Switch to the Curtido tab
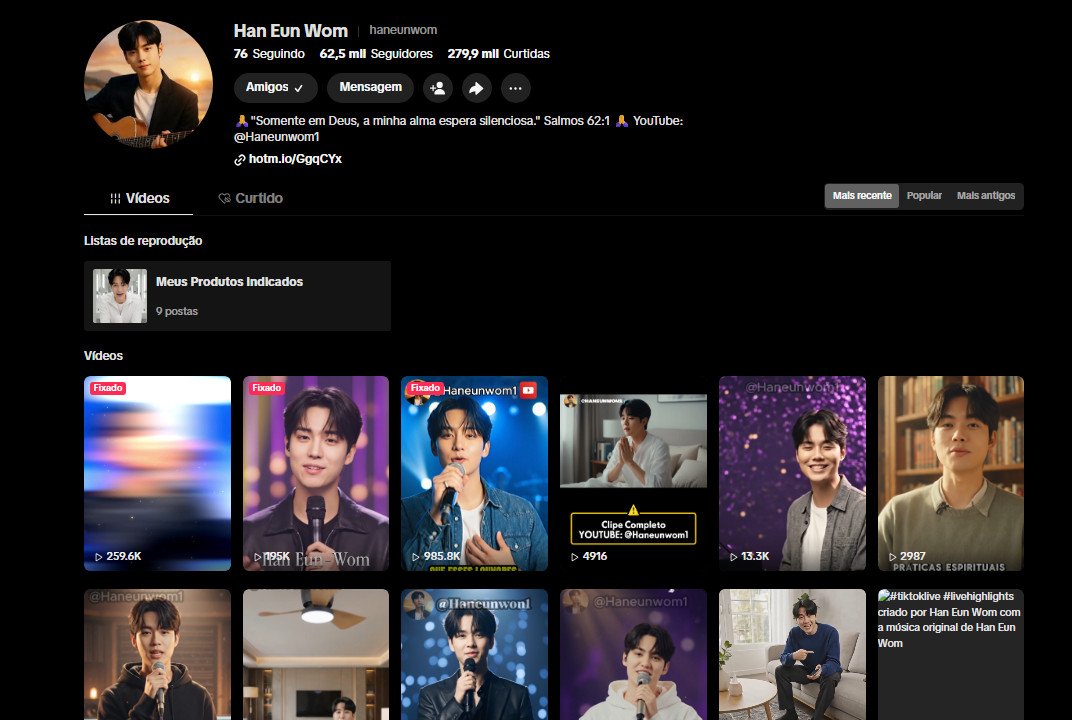 pyautogui.click(x=250, y=198)
